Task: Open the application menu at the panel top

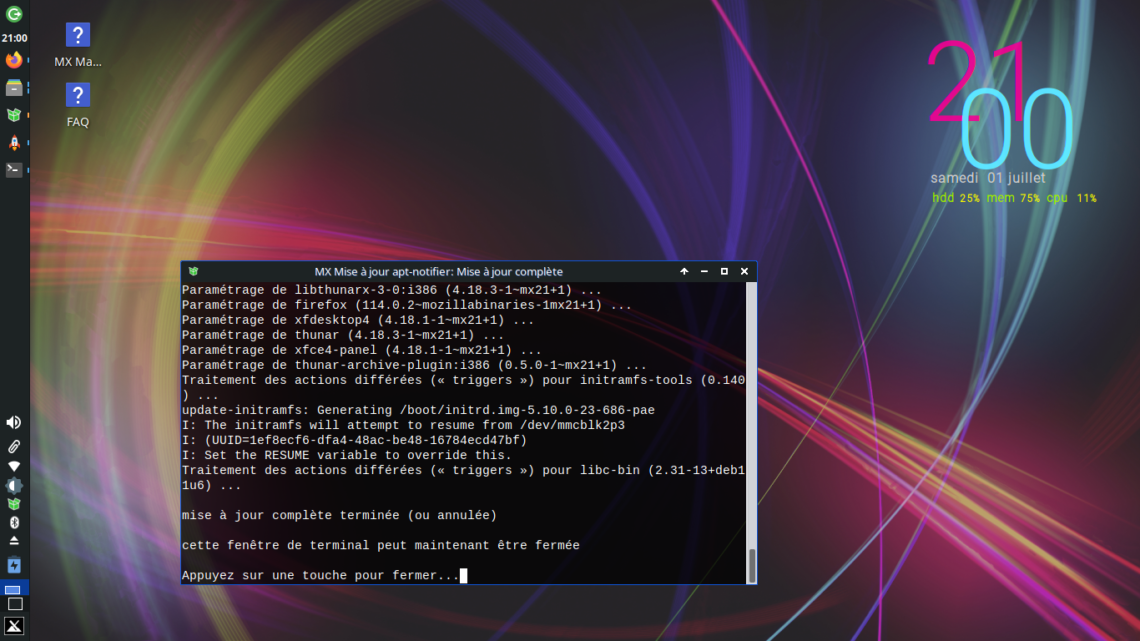Action: [13, 15]
